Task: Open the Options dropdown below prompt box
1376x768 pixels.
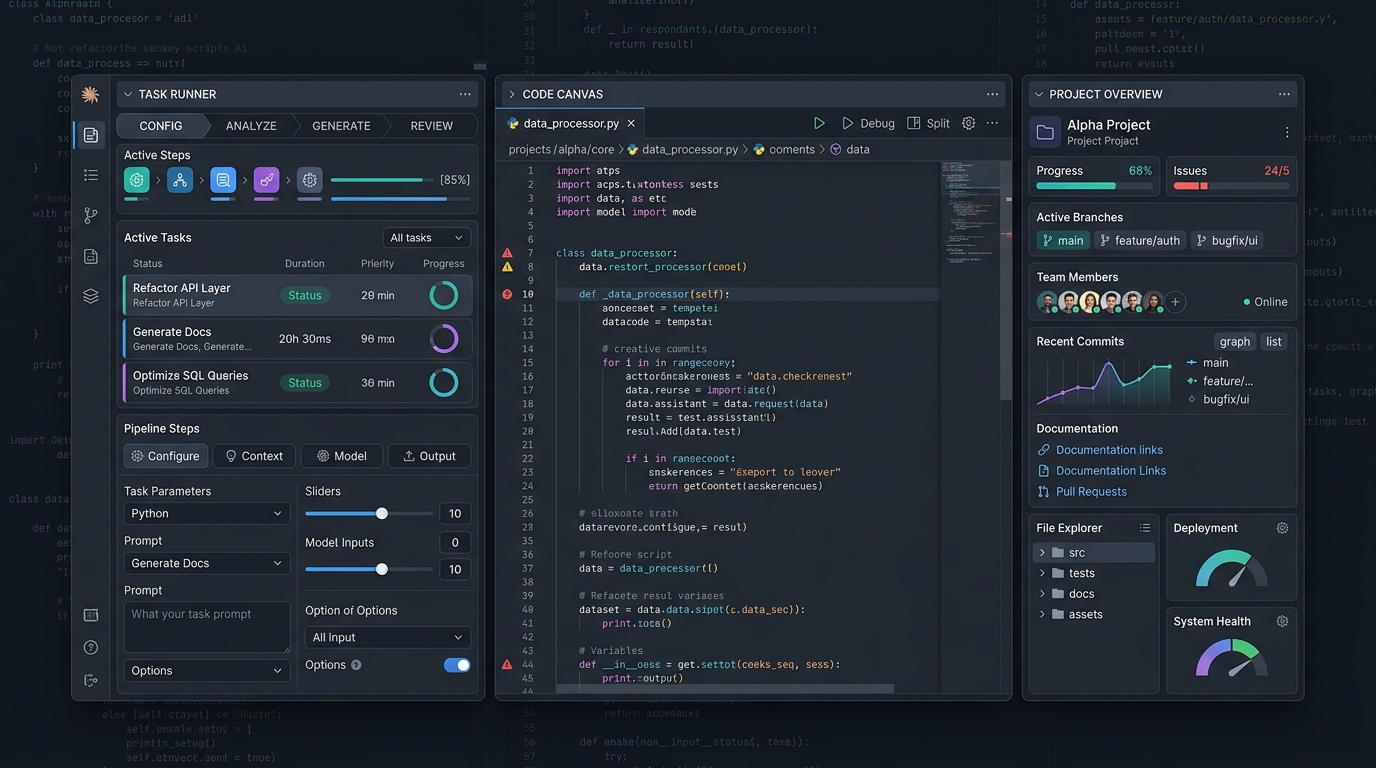Action: 207,670
